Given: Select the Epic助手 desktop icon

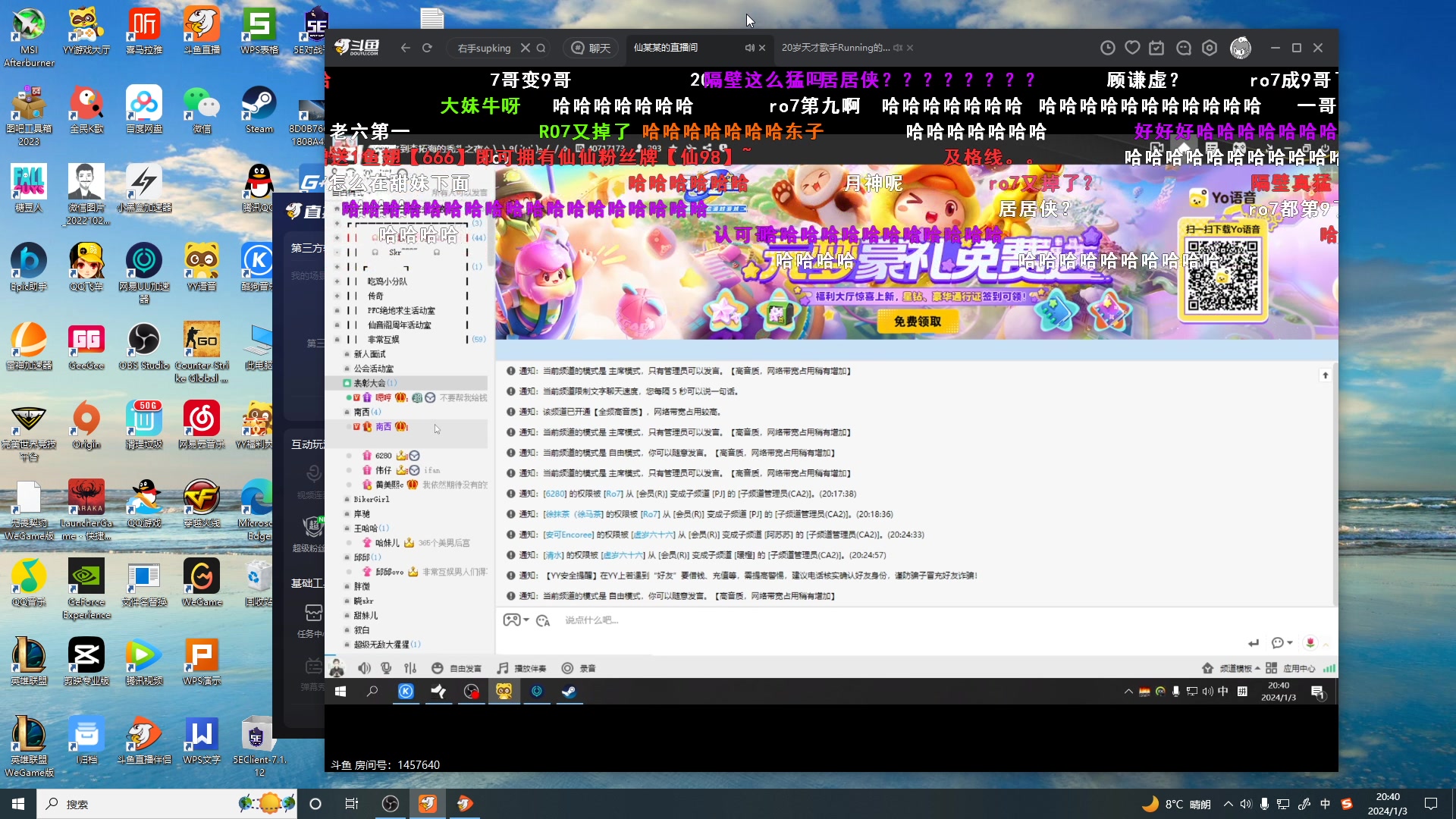Looking at the screenshot, I should tap(29, 267).
